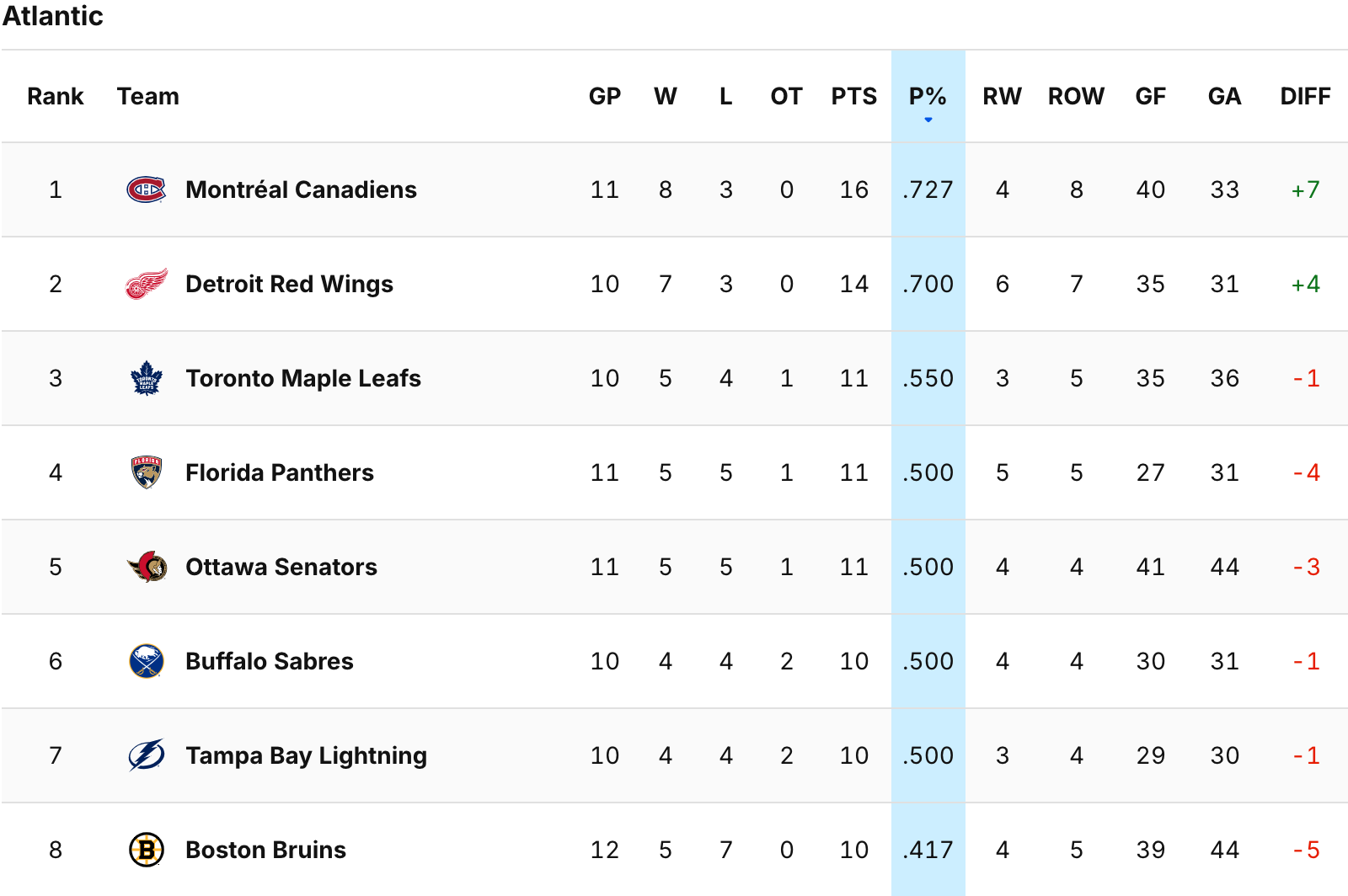Image resolution: width=1348 pixels, height=896 pixels.
Task: Click the Boston Bruins logo
Action: click(x=147, y=851)
